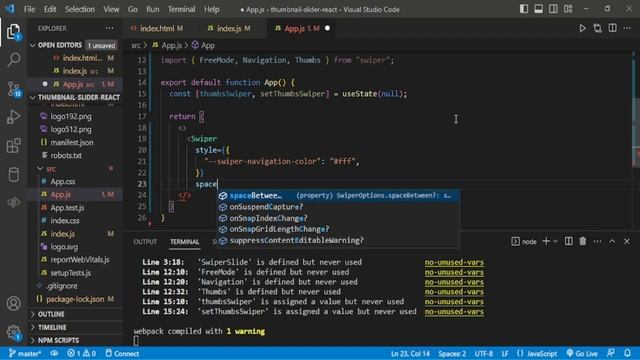Image resolution: width=640 pixels, height=360 pixels.
Task: Open App.test.js in the explorer
Action: tap(67, 207)
